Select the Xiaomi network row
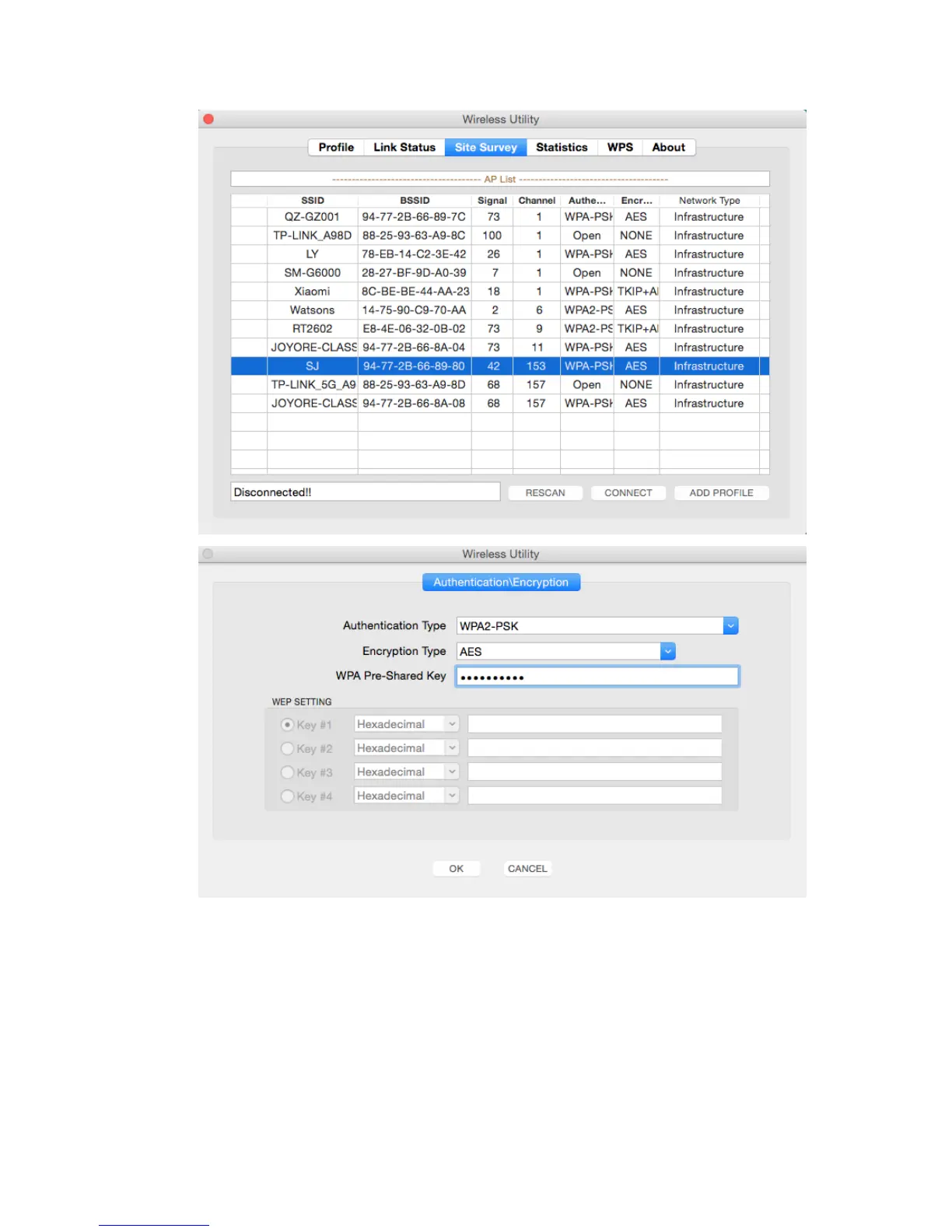The width and height of the screenshot is (952, 1232). pos(500,292)
